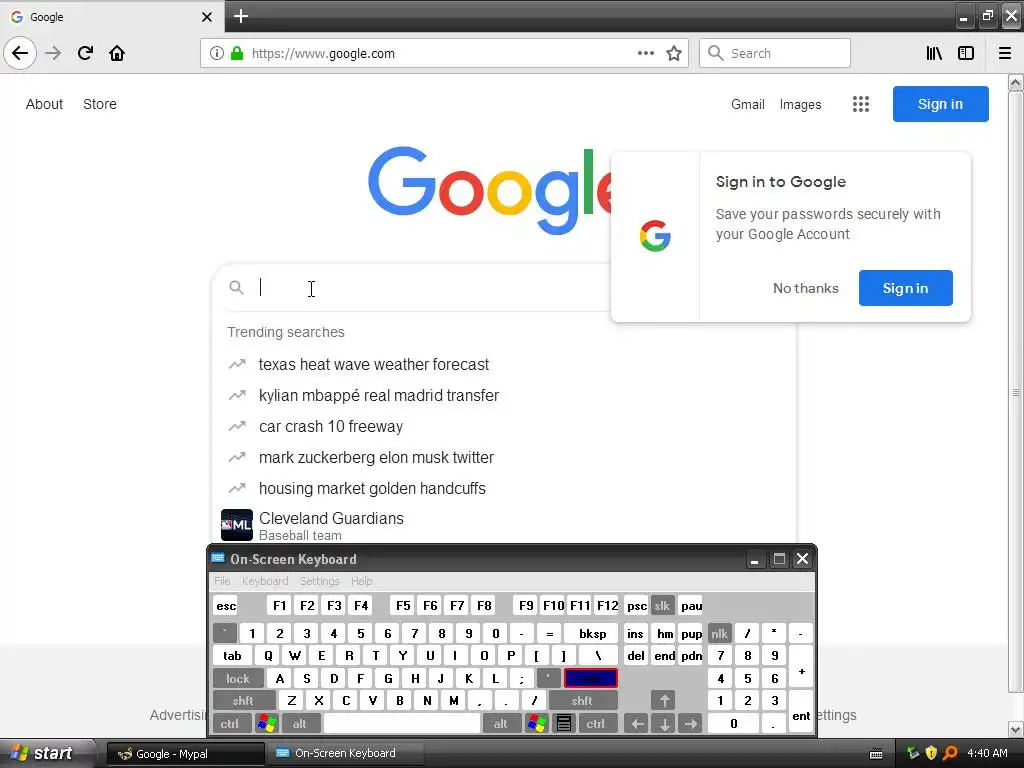The width and height of the screenshot is (1024, 768).
Task: Toggle the slk (scroll lock) key
Action: (x=662, y=605)
